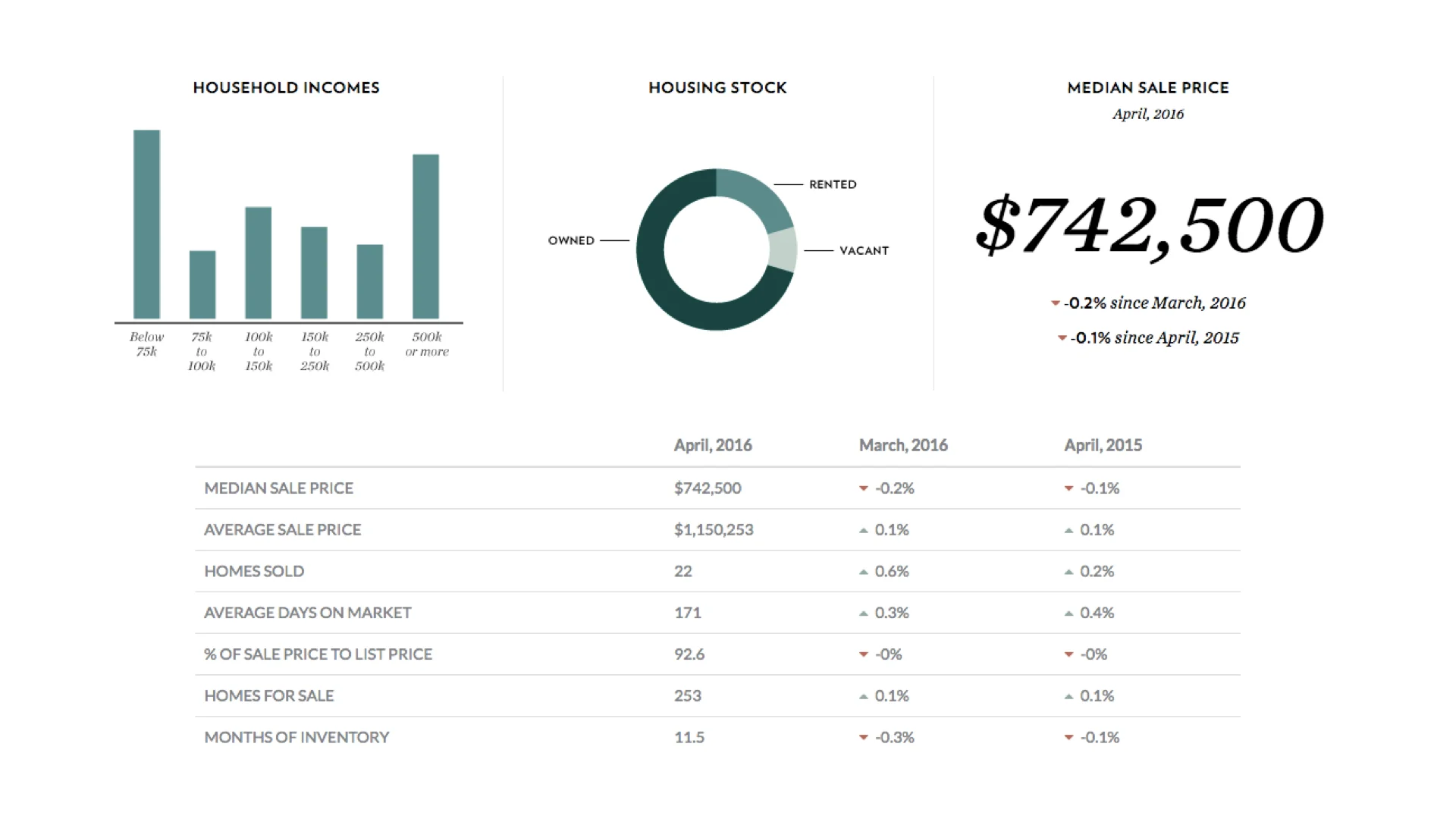Click up arrow in Average Days on Market April 2015
Screen dimensions: 1456x819
pos(1068,613)
